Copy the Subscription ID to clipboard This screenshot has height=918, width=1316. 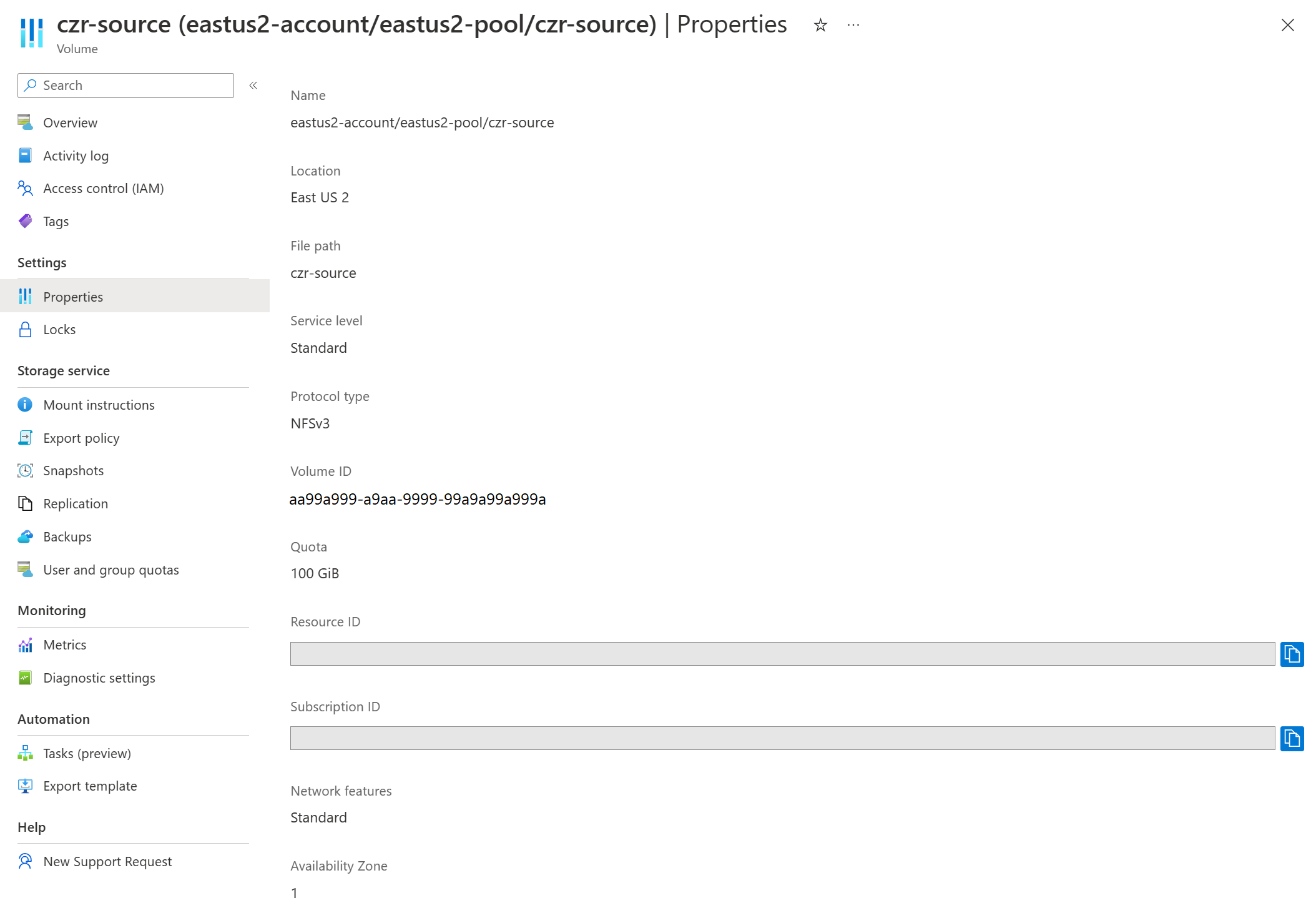pos(1291,738)
